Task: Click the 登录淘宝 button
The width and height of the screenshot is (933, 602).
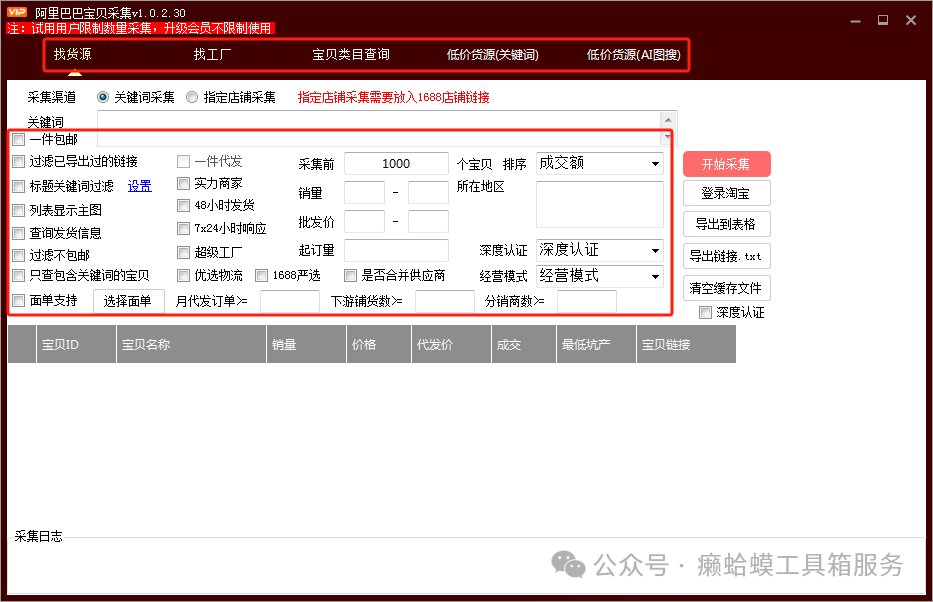Action: click(x=727, y=193)
